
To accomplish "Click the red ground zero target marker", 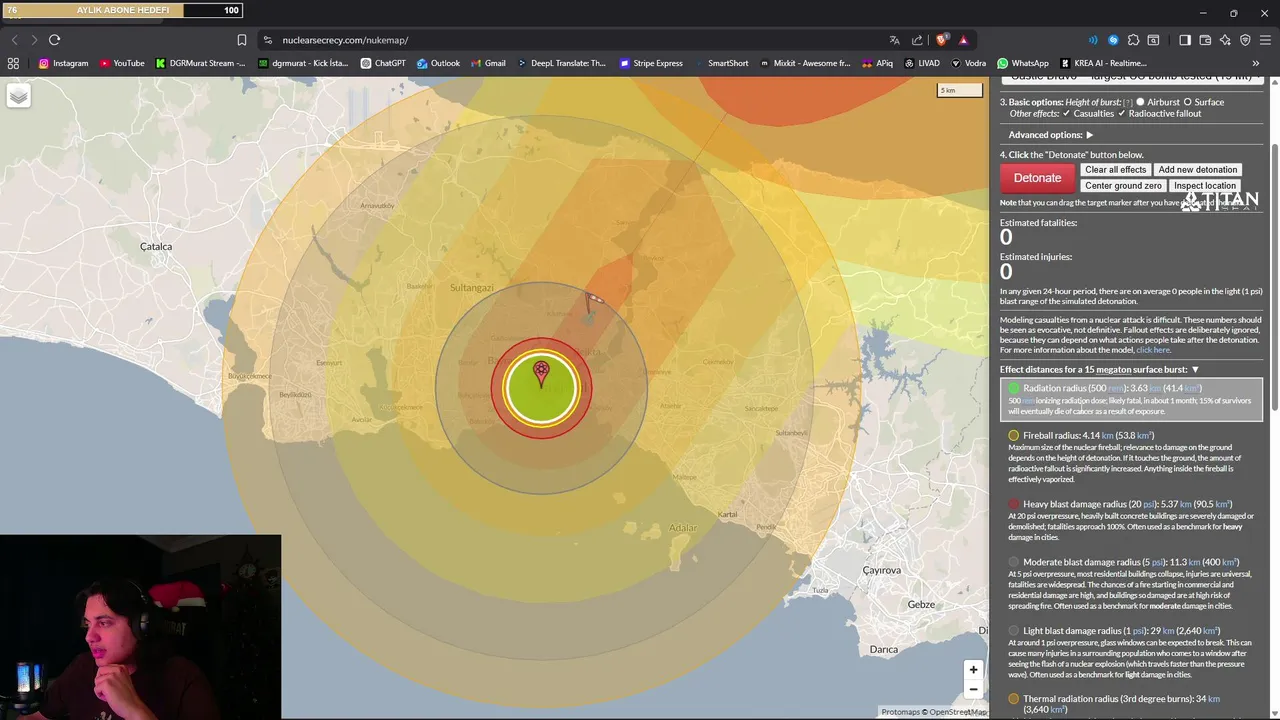I will [x=541, y=374].
